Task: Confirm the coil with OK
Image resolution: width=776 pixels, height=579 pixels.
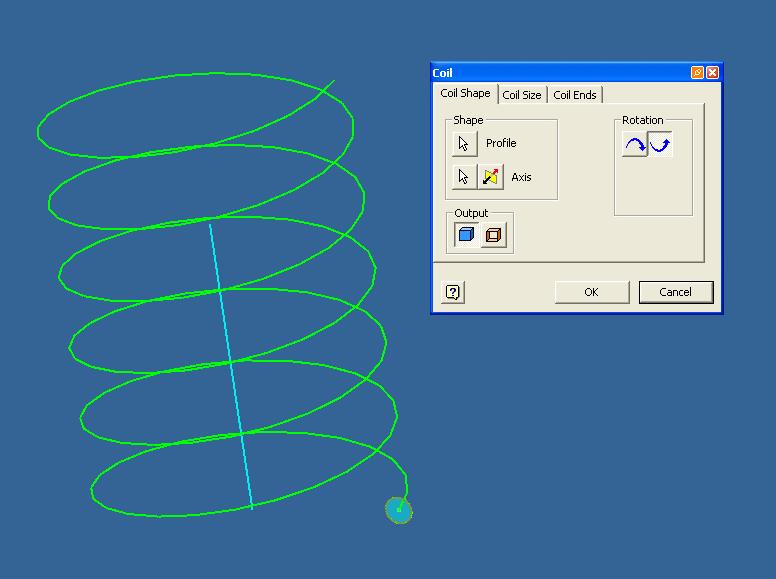Action: tap(592, 292)
